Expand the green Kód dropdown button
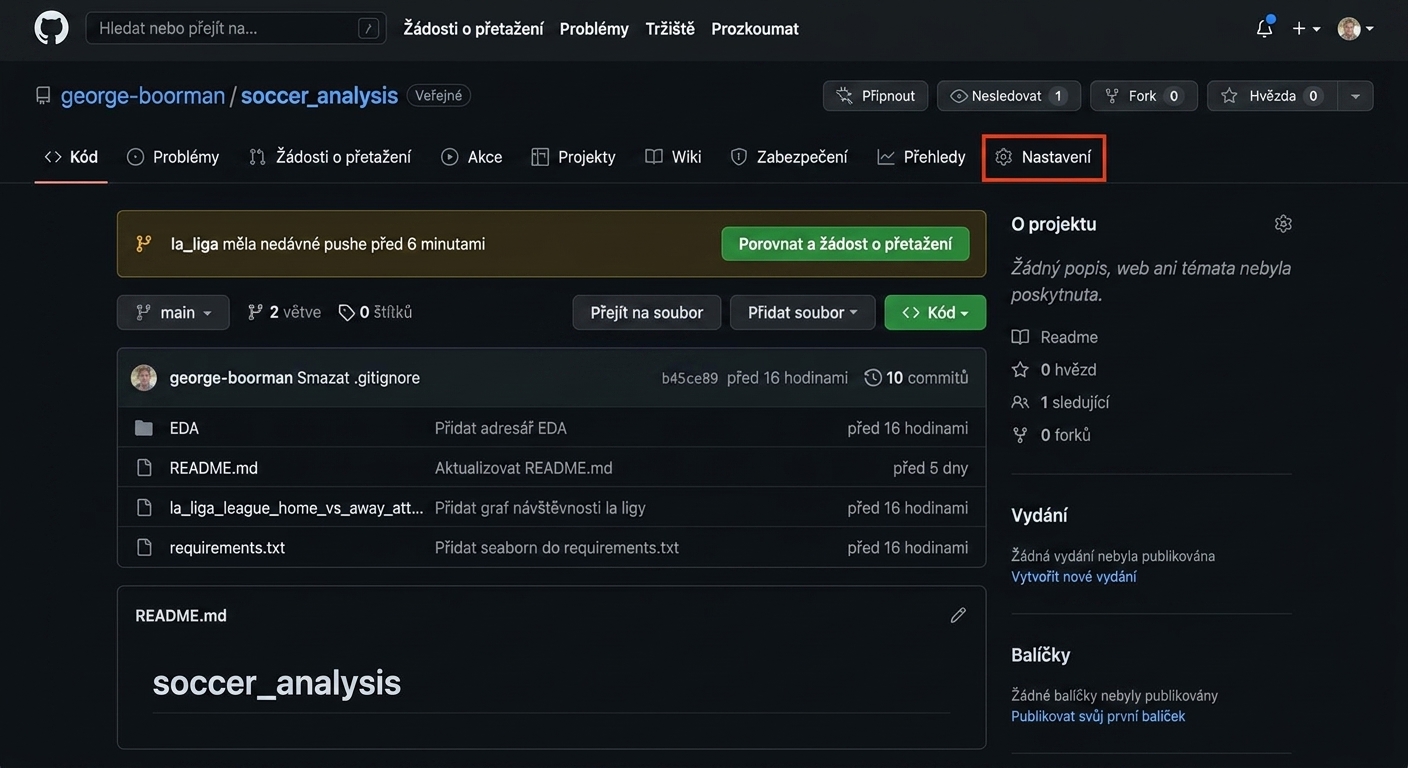Screen dimensions: 1408x768 coord(935,312)
